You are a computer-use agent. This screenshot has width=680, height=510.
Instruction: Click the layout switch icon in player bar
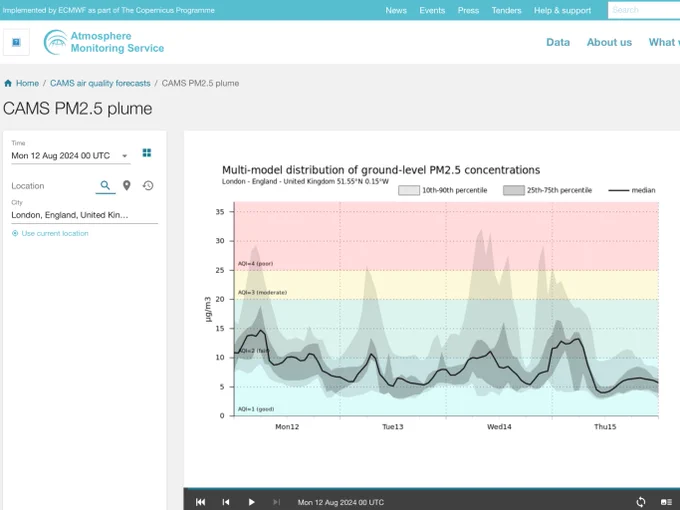pyautogui.click(x=666, y=502)
